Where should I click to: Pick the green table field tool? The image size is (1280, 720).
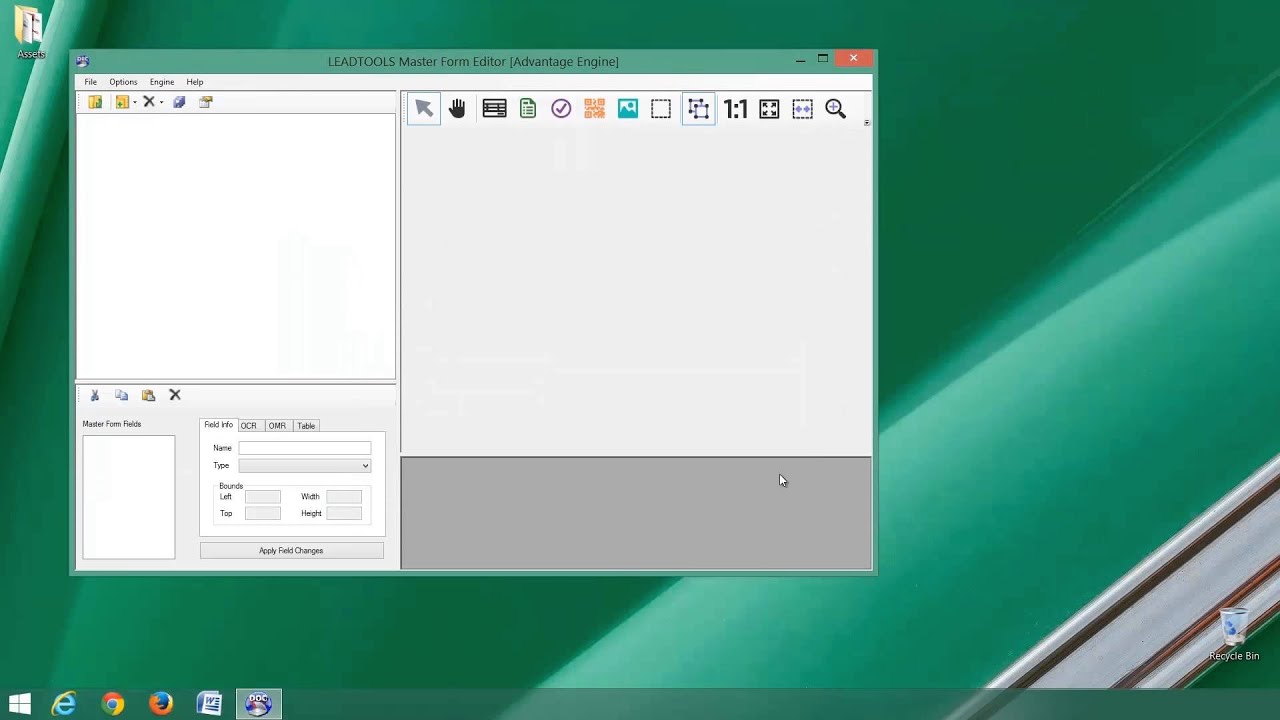pyautogui.click(x=528, y=109)
